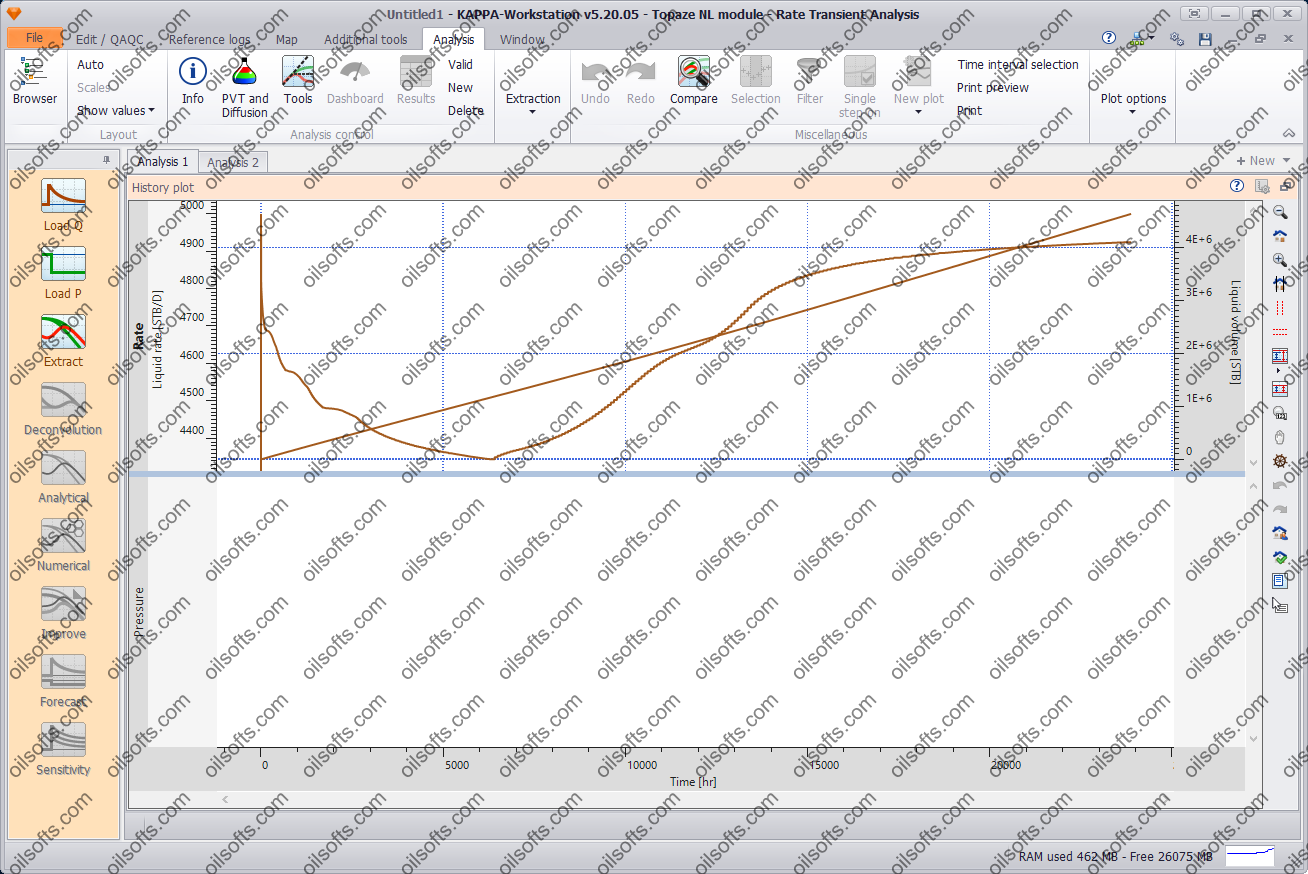Click the zoom in magnifier icon
Screen dimensions: 1308x874
coord(1280,260)
